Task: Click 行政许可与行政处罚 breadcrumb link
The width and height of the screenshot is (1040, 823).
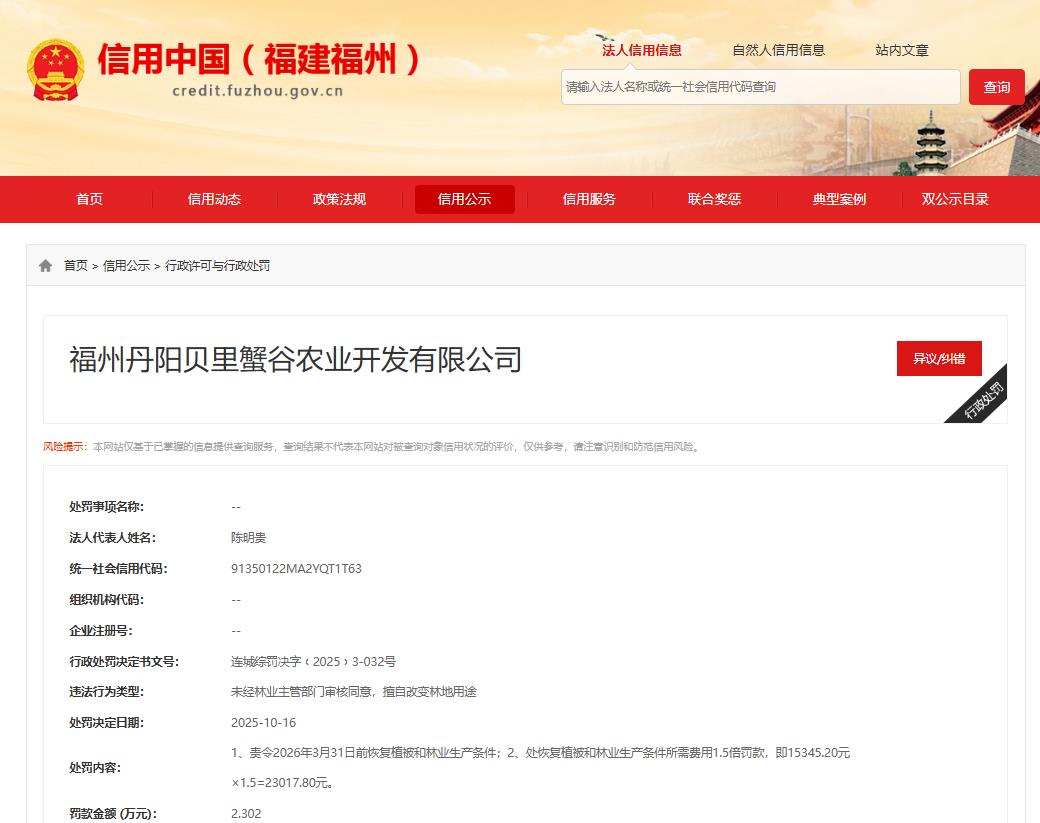Action: (x=217, y=266)
